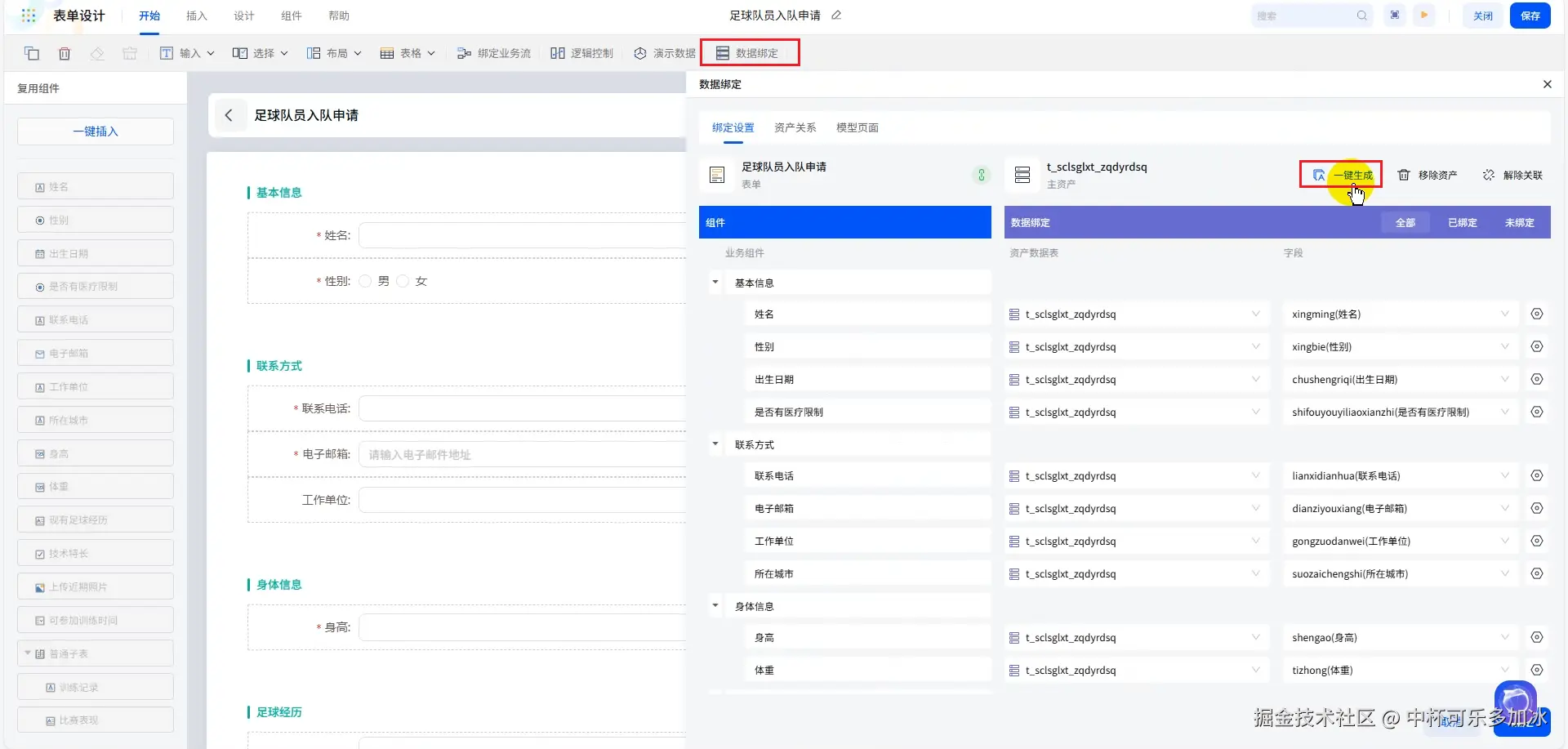Click the 一键生成 button
Viewport: 1568px width, 749px height.
click(x=1342, y=175)
